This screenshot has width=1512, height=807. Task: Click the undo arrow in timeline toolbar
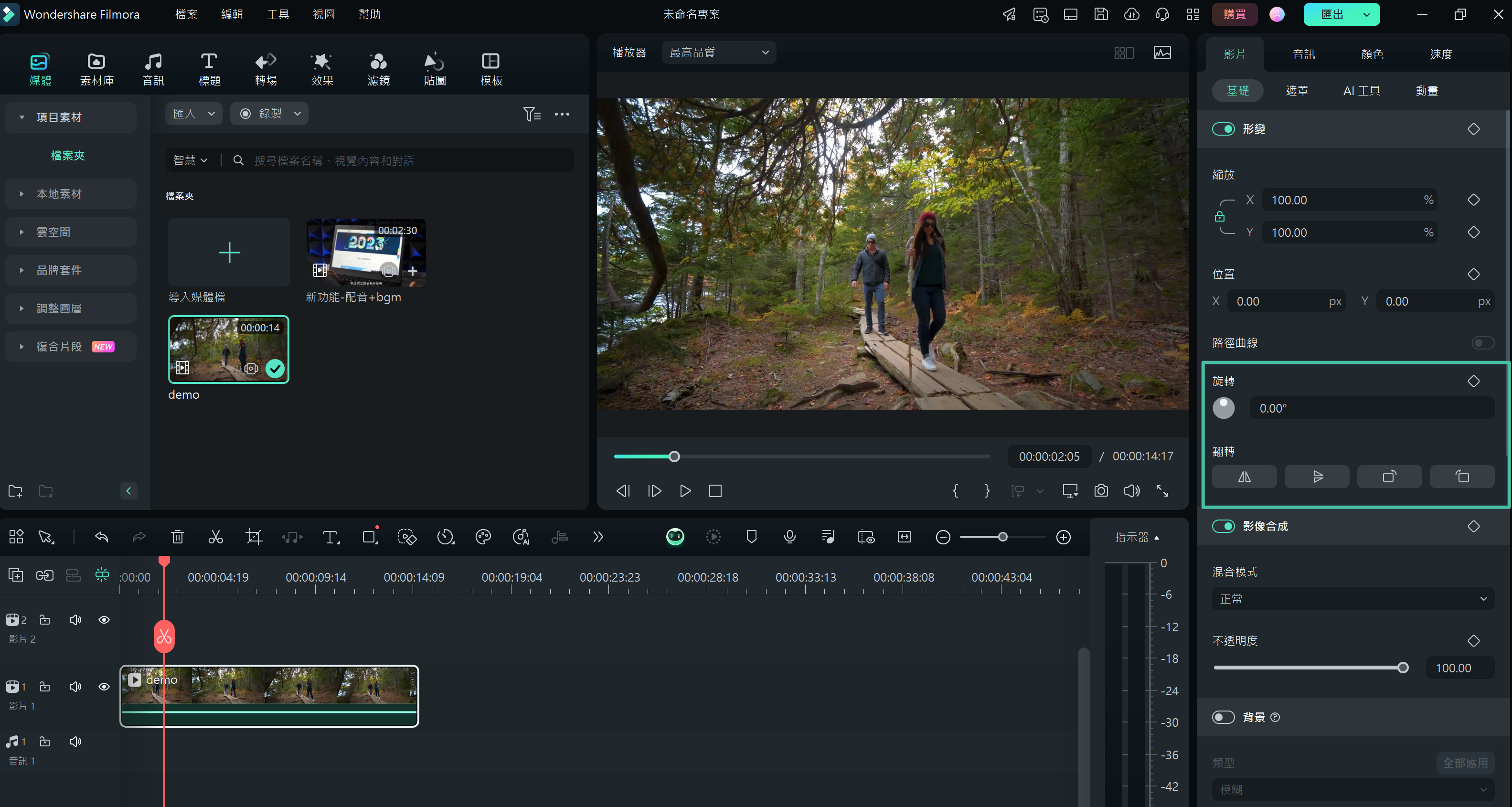102,537
